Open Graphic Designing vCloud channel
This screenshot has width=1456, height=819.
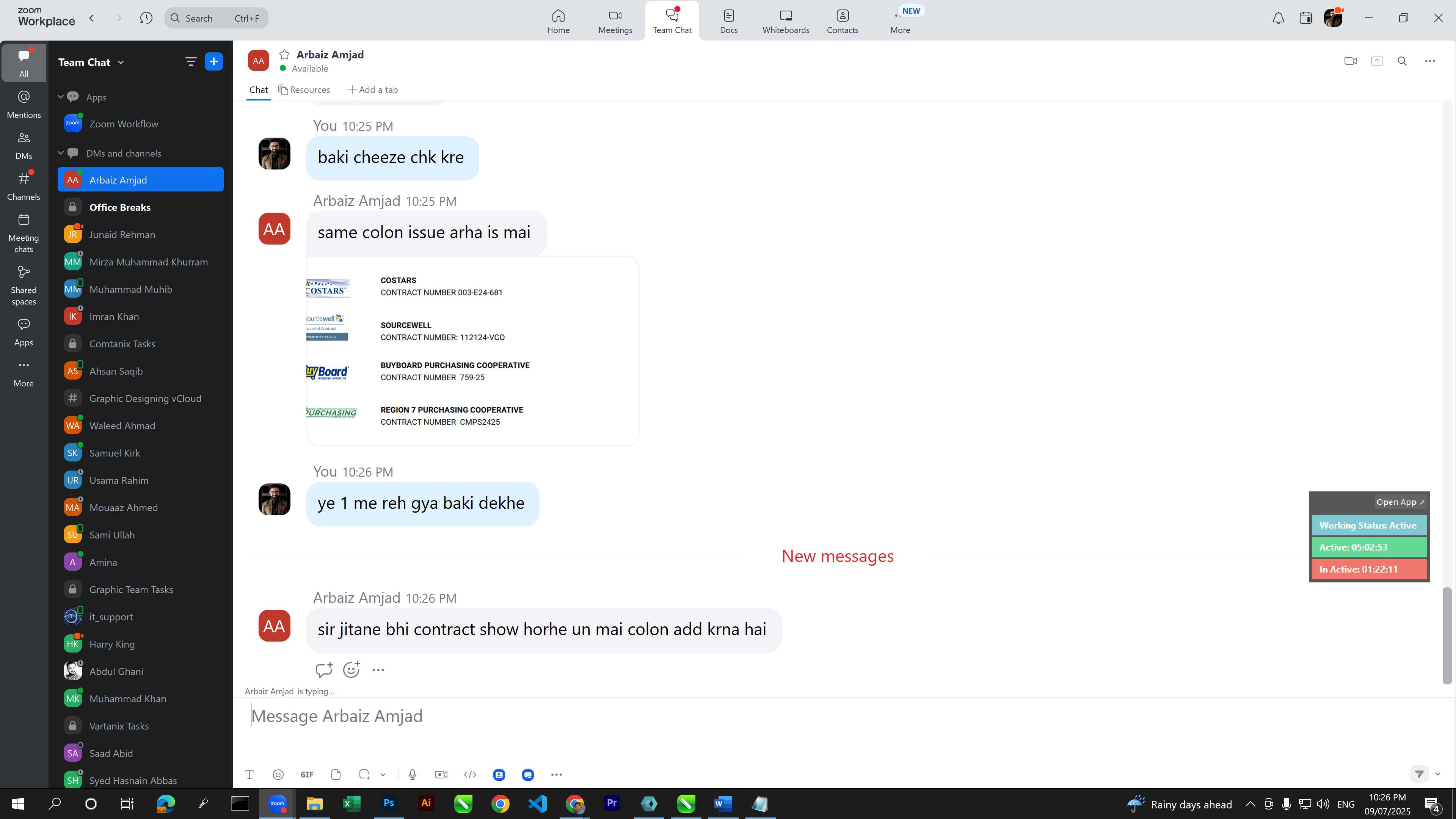tap(140, 399)
